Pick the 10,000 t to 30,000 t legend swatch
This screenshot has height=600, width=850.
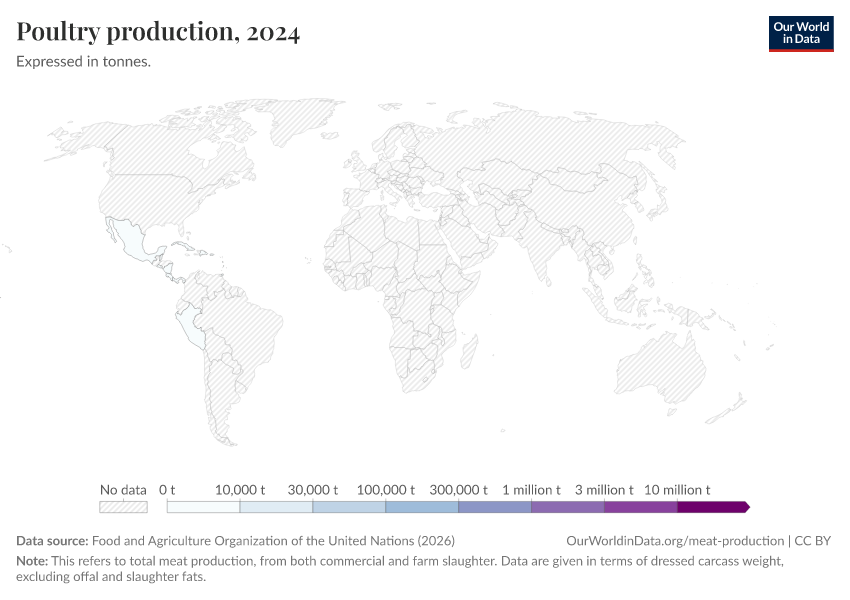(276, 507)
